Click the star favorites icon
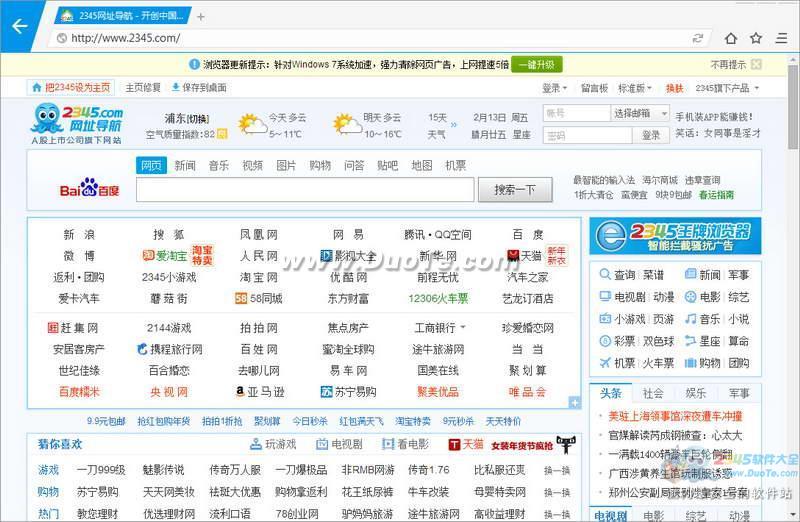 coord(756,38)
